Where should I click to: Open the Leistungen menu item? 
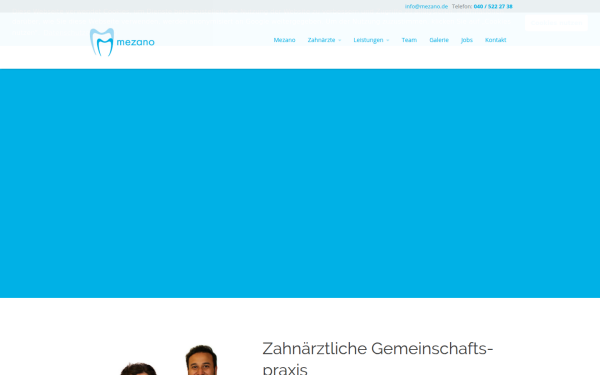click(x=368, y=40)
